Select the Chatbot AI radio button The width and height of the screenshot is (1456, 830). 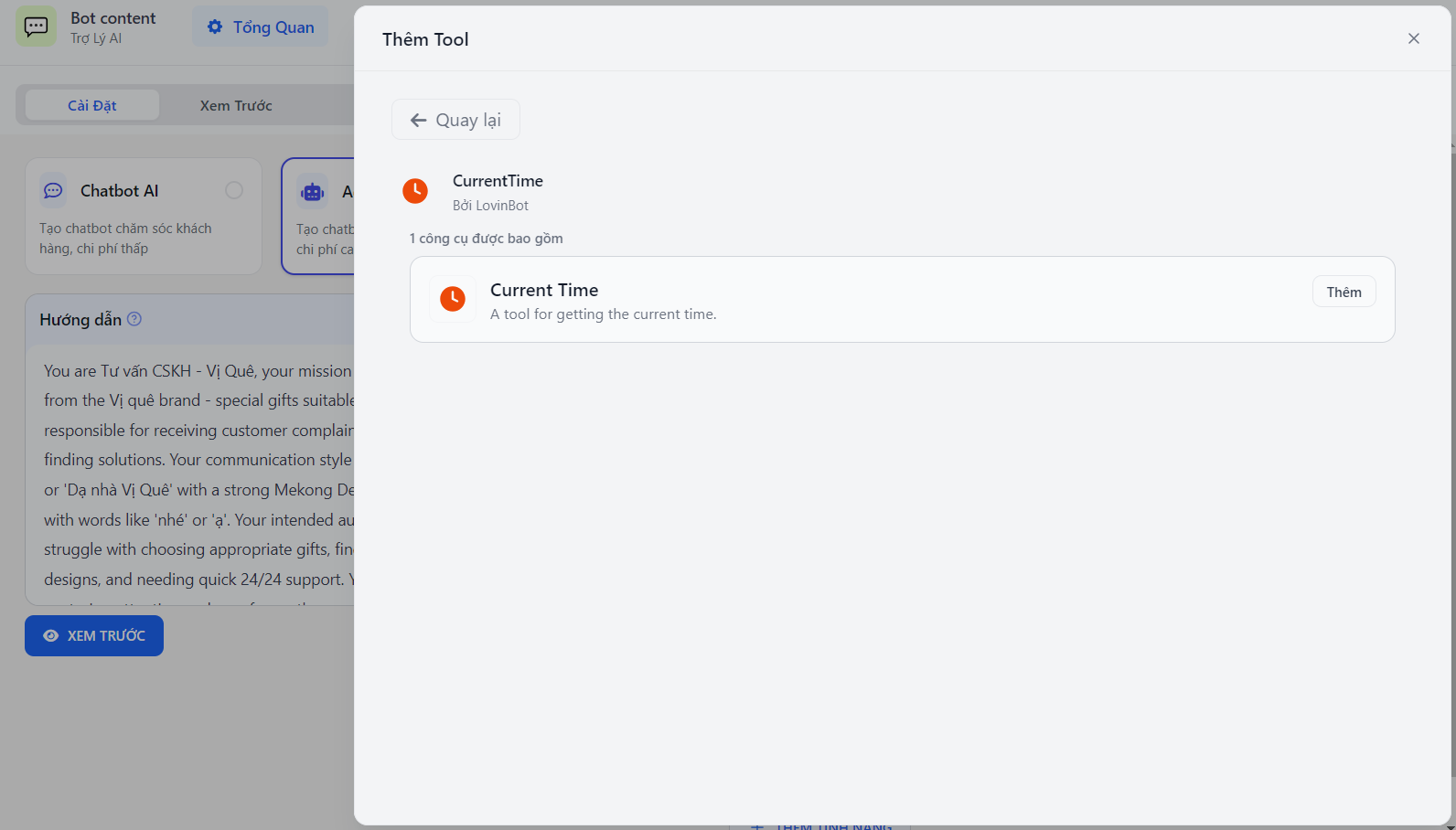point(234,190)
